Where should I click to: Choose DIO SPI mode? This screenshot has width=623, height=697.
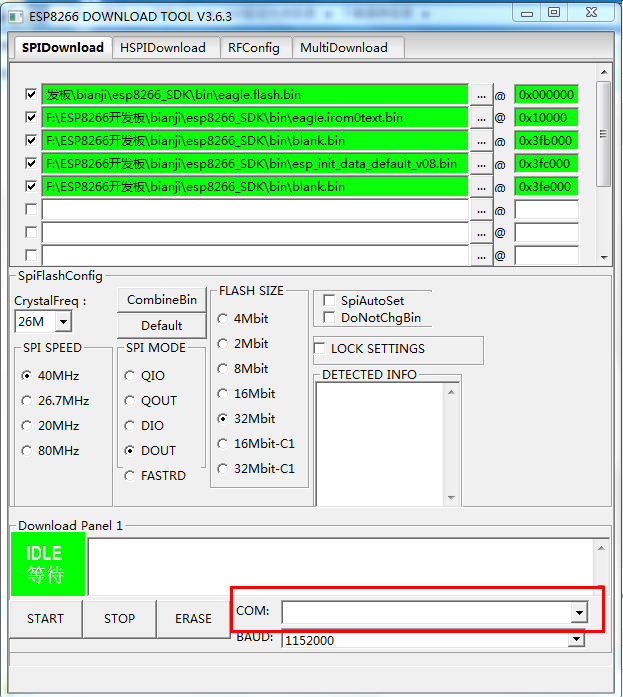pos(130,426)
